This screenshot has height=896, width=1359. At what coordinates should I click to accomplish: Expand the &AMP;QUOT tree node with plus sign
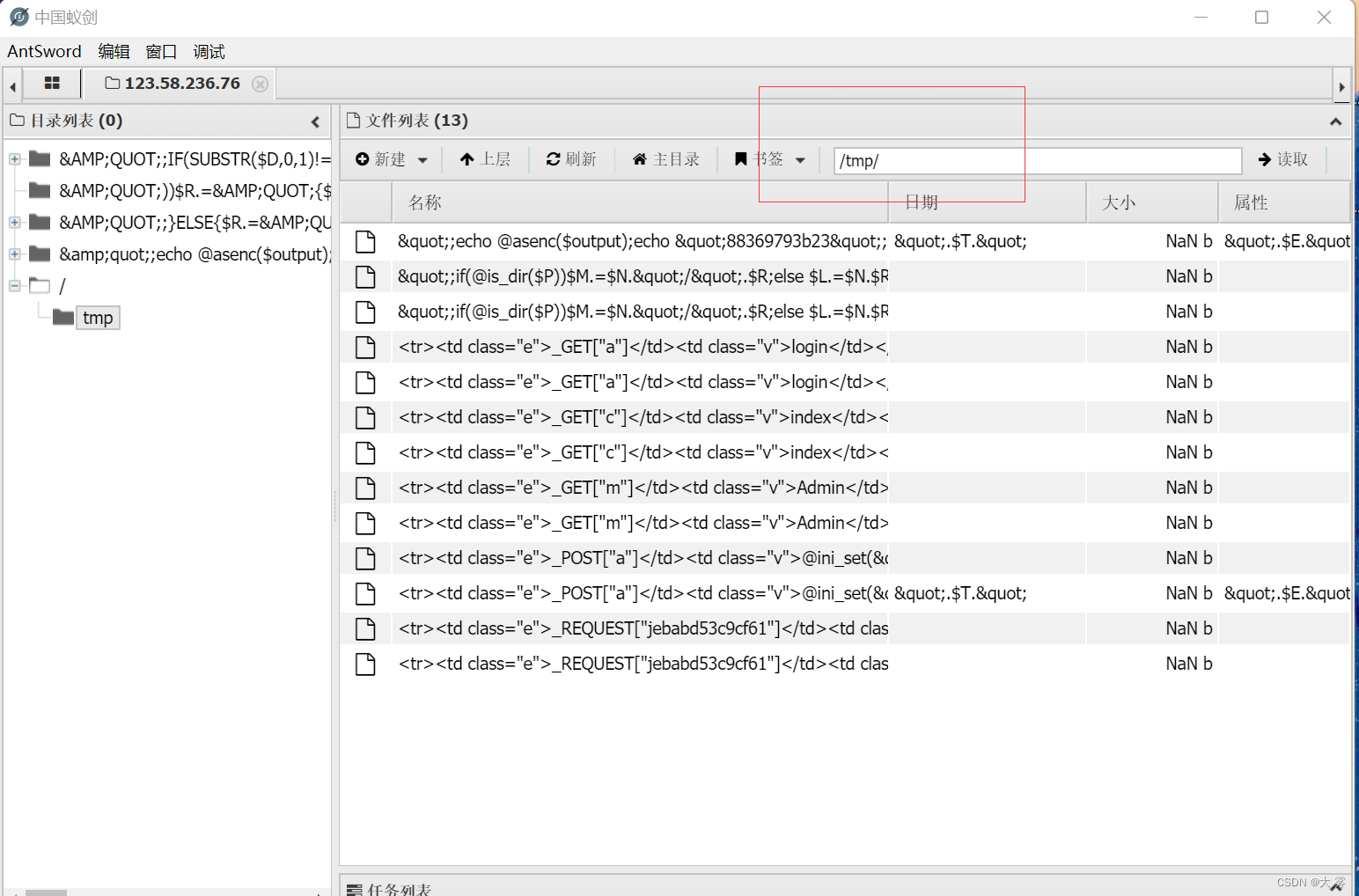coord(13,158)
